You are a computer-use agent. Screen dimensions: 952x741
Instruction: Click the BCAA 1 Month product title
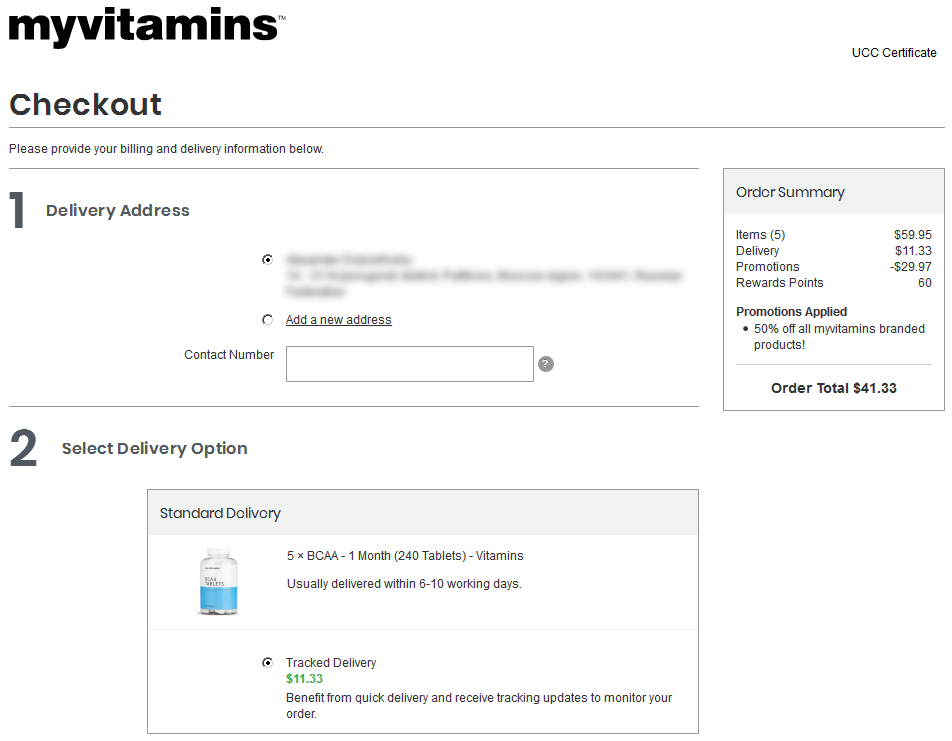coord(405,556)
